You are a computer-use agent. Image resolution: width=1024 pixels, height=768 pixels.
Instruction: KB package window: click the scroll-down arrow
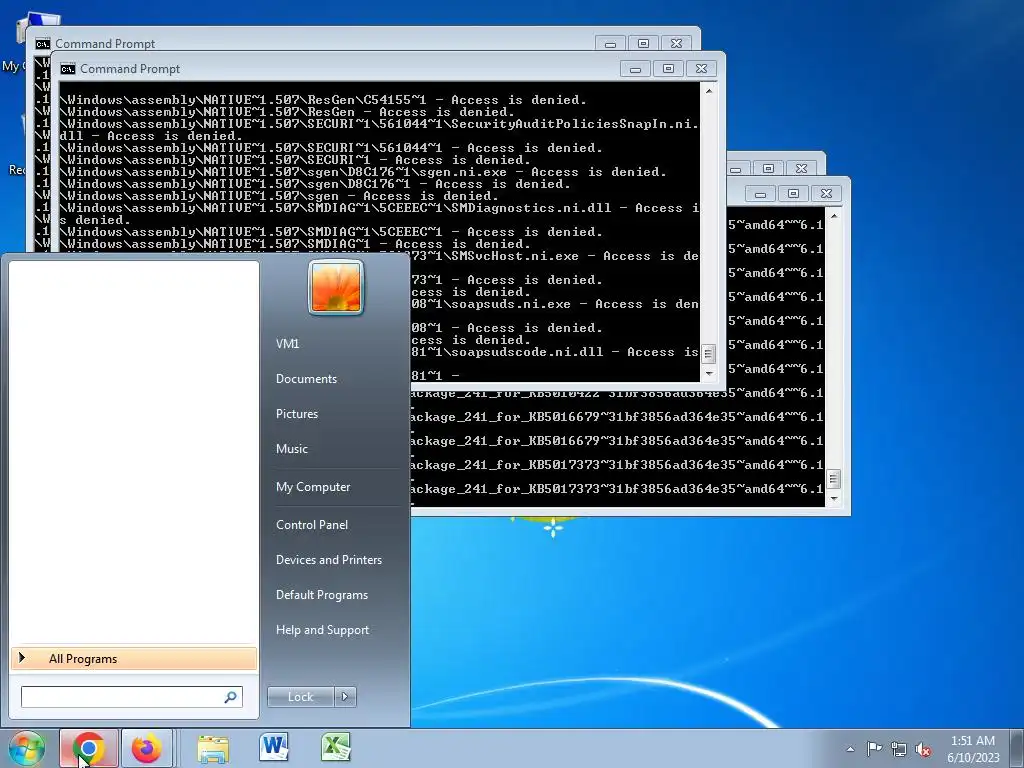tap(834, 499)
